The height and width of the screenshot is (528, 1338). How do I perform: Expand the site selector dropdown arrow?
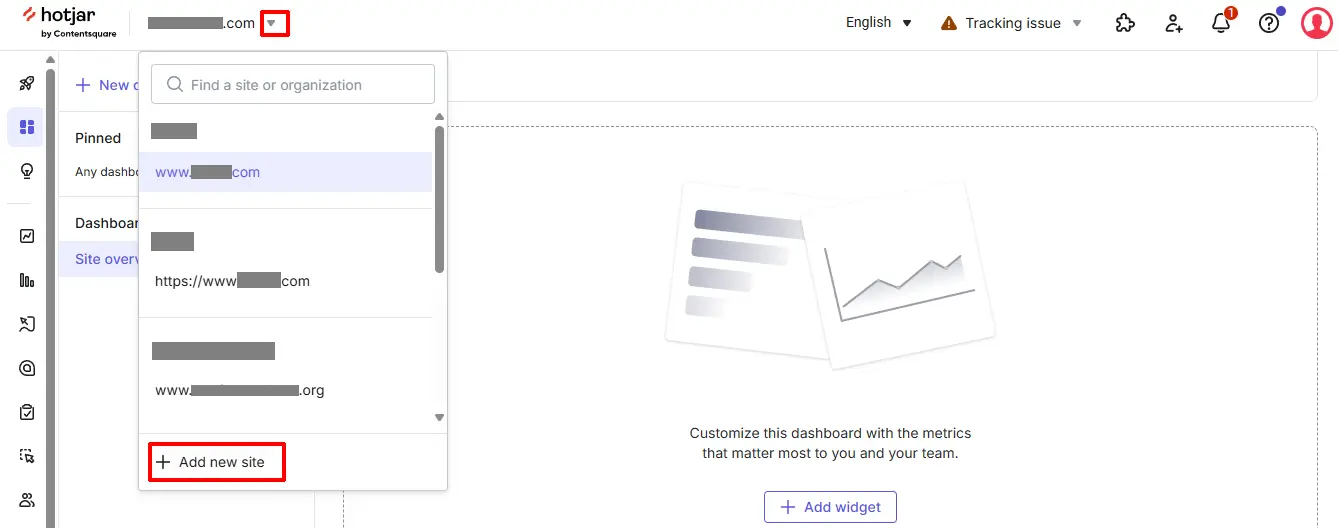click(x=272, y=22)
